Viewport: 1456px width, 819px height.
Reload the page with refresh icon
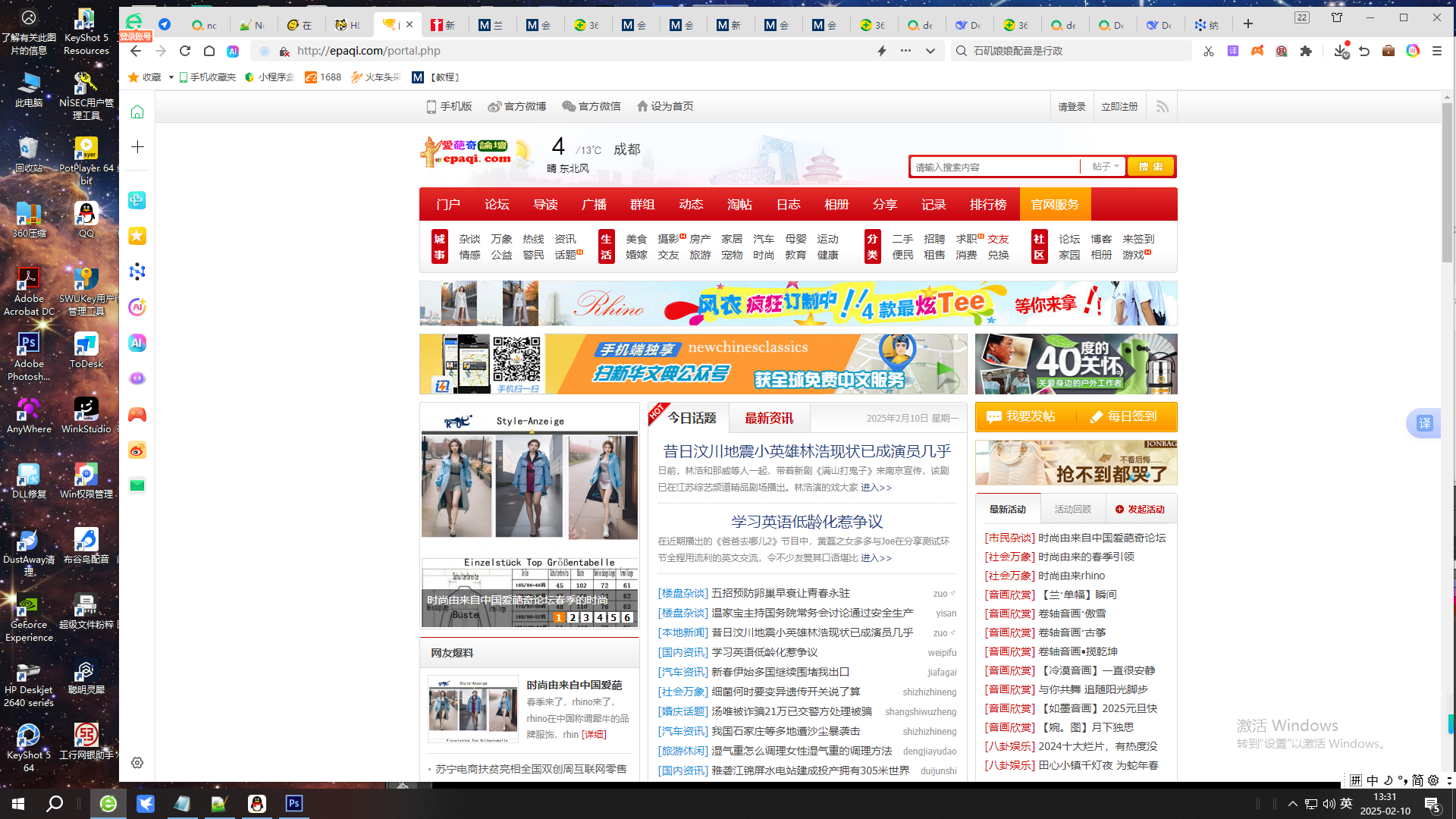(185, 51)
